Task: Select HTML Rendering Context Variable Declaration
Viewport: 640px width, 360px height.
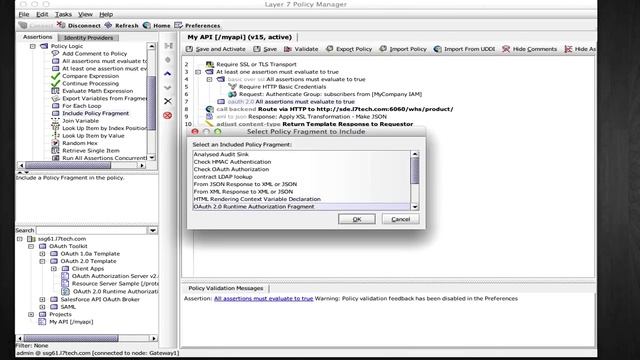Action: (302, 199)
